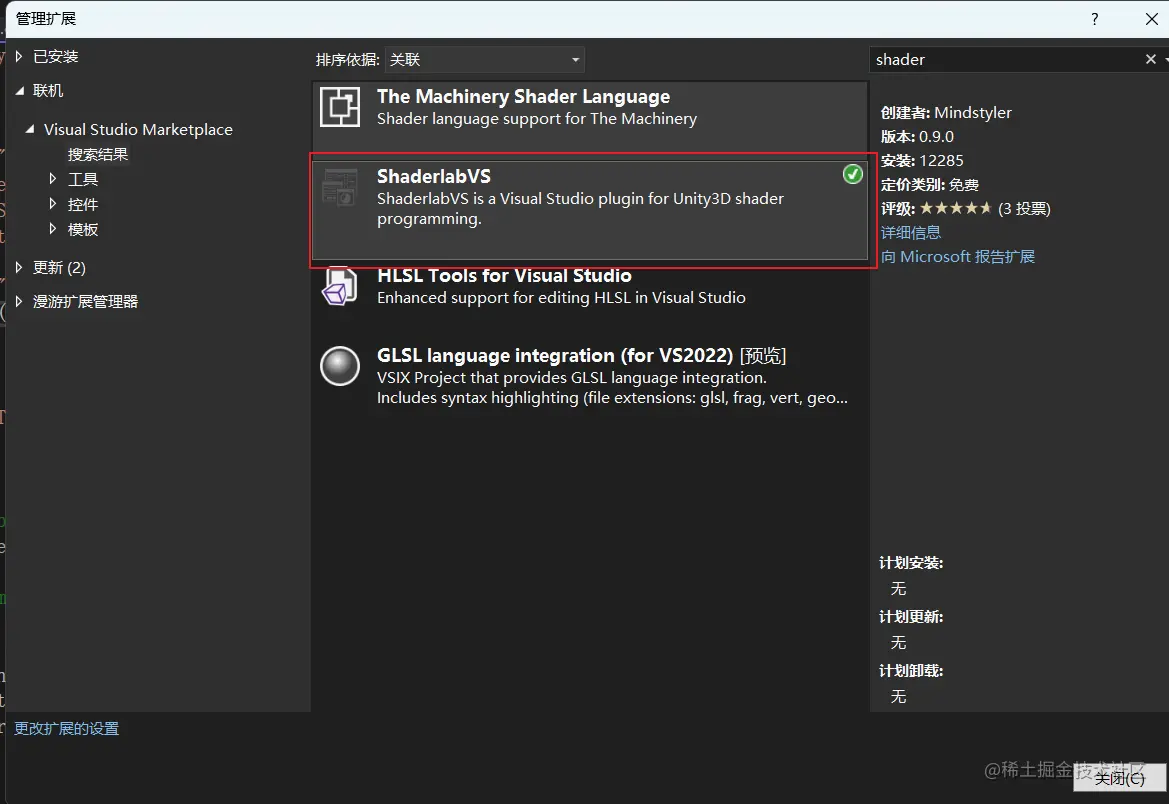Select the 更新 (2) label
The height and width of the screenshot is (804, 1169).
60,268
